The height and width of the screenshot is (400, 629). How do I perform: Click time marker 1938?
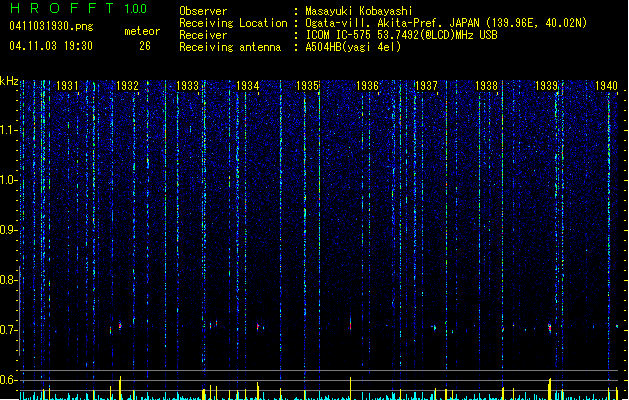pos(486,86)
